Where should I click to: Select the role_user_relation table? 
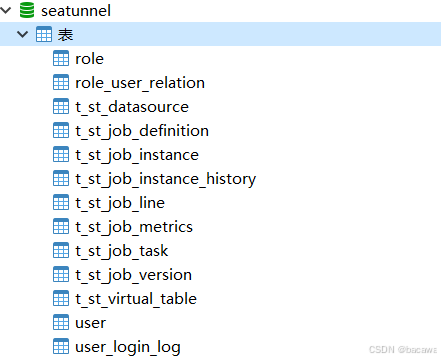click(x=140, y=83)
